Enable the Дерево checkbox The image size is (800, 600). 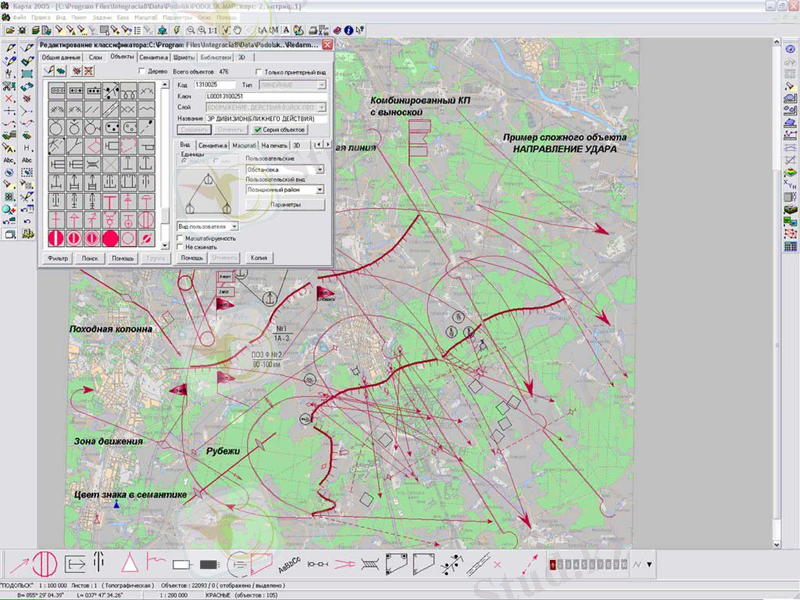(142, 73)
